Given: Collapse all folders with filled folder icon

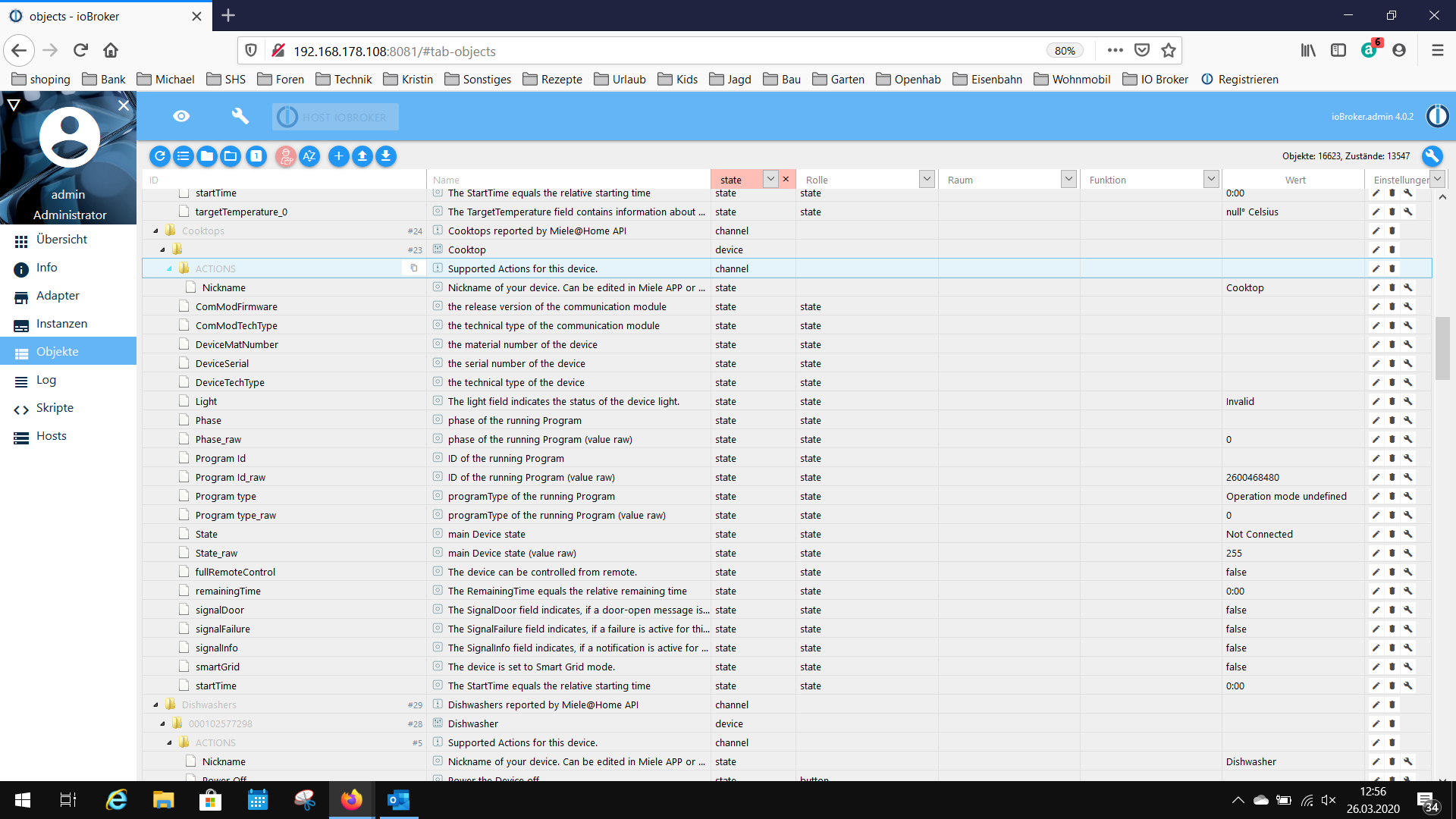Looking at the screenshot, I should point(207,156).
